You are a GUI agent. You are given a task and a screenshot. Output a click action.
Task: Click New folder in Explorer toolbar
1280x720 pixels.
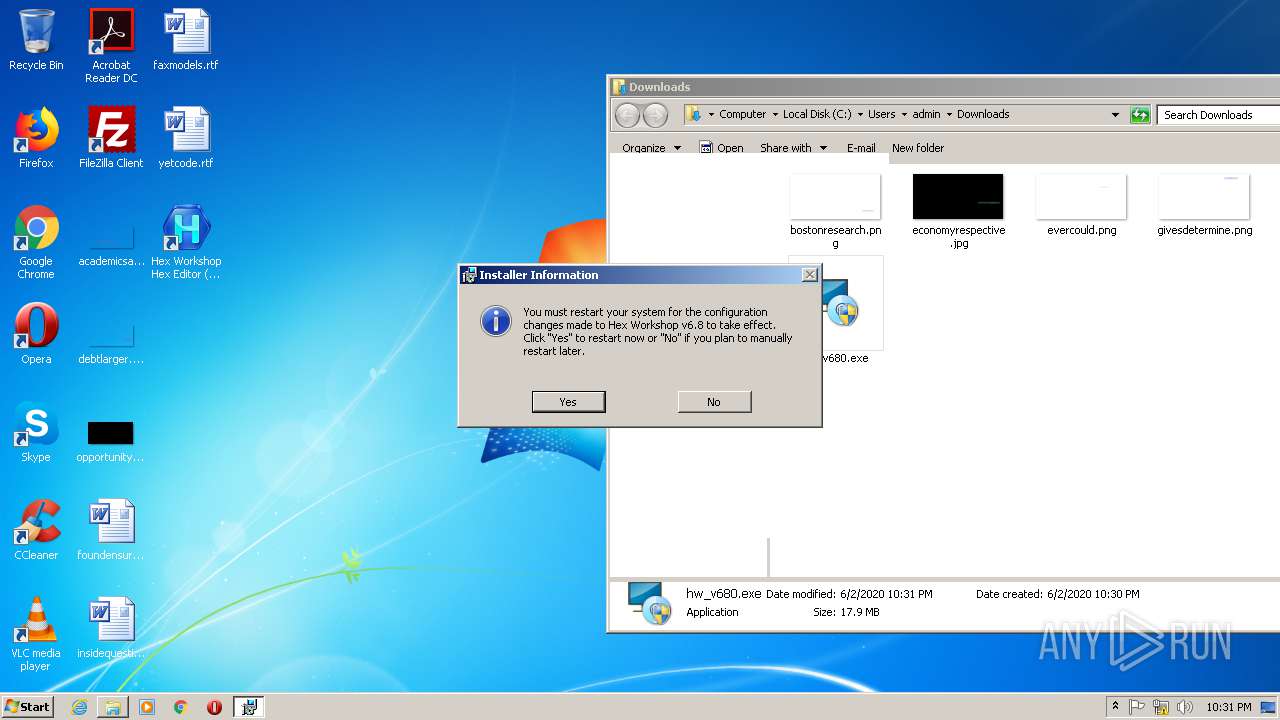tap(918, 148)
